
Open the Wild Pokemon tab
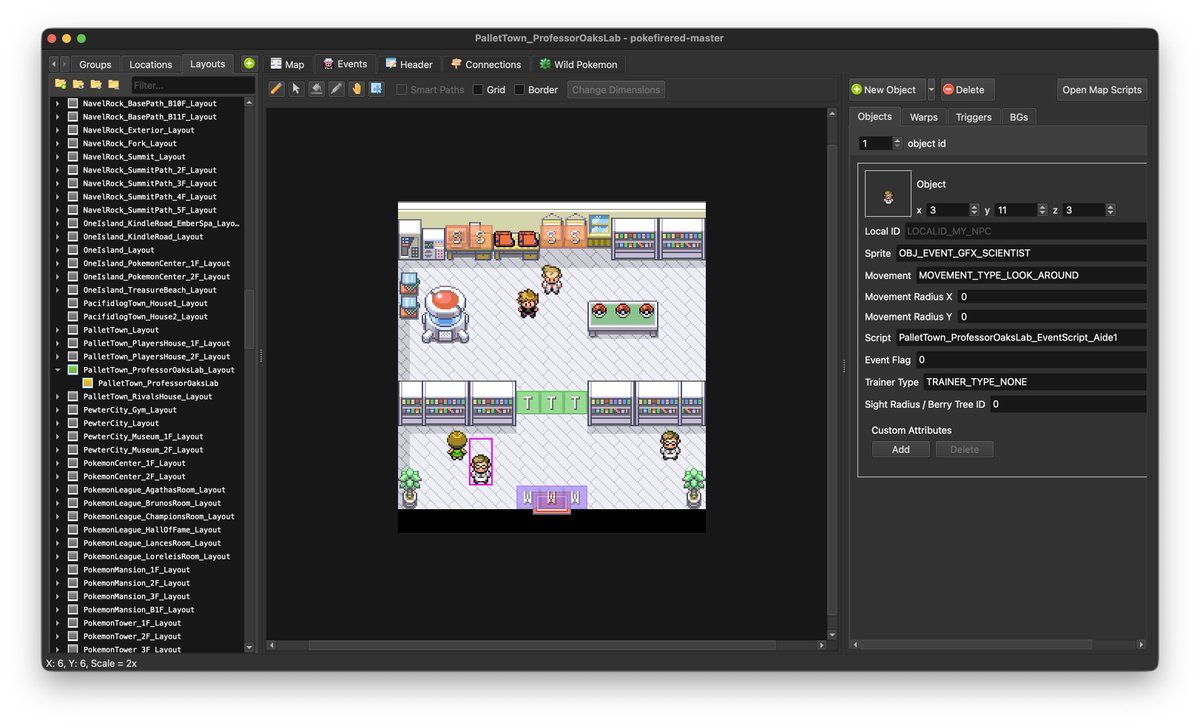579,64
